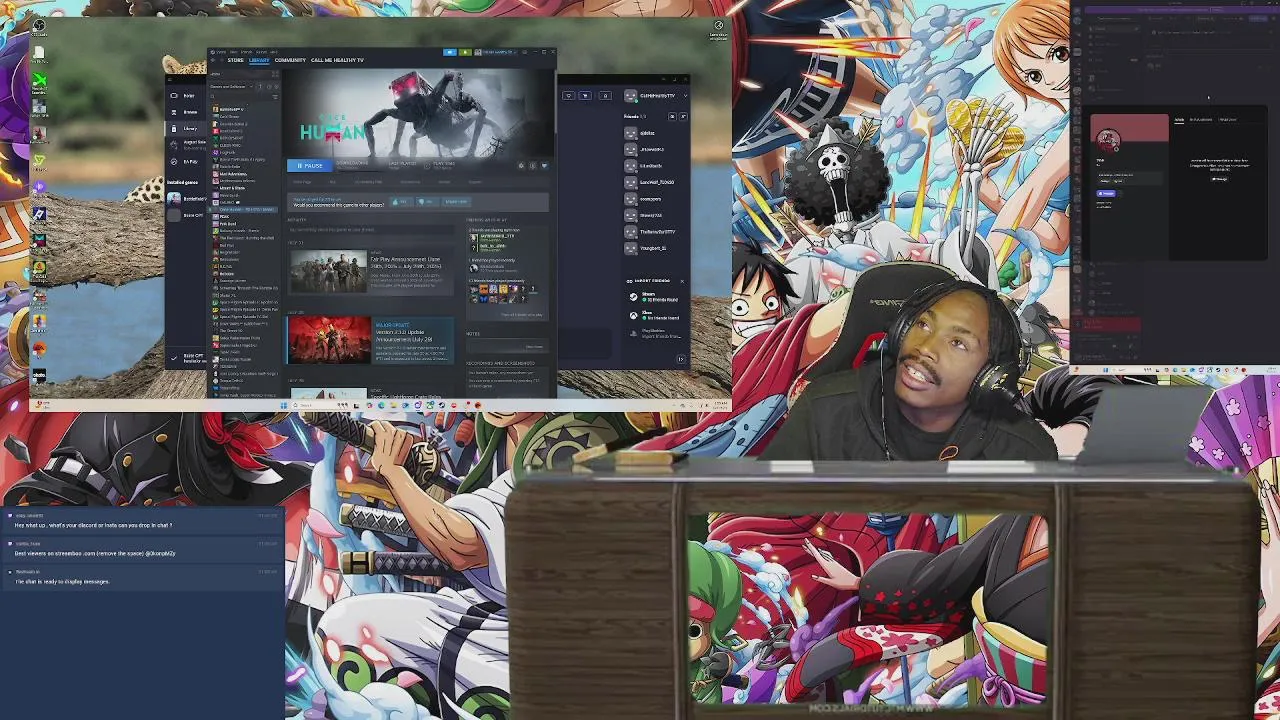Click the taskbar search box
The image size is (1280, 720).
(321, 405)
